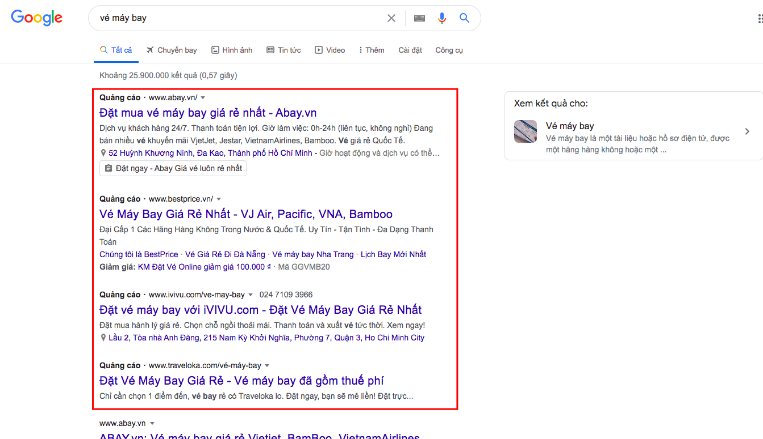Click the map pin icon beside Abay address
This screenshot has width=763, height=439.
pos(103,153)
